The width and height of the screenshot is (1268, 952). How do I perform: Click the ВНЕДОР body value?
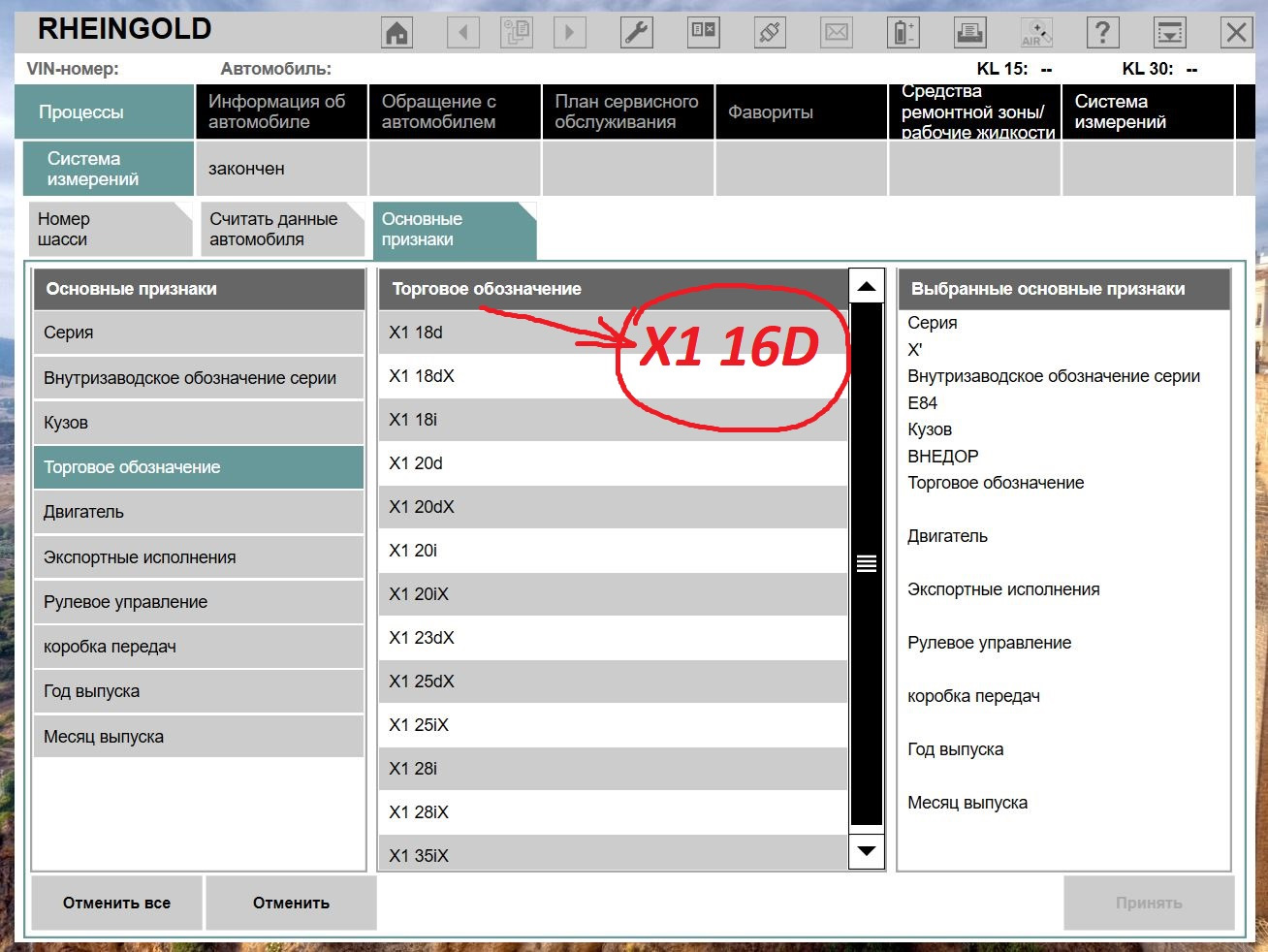tap(943, 457)
